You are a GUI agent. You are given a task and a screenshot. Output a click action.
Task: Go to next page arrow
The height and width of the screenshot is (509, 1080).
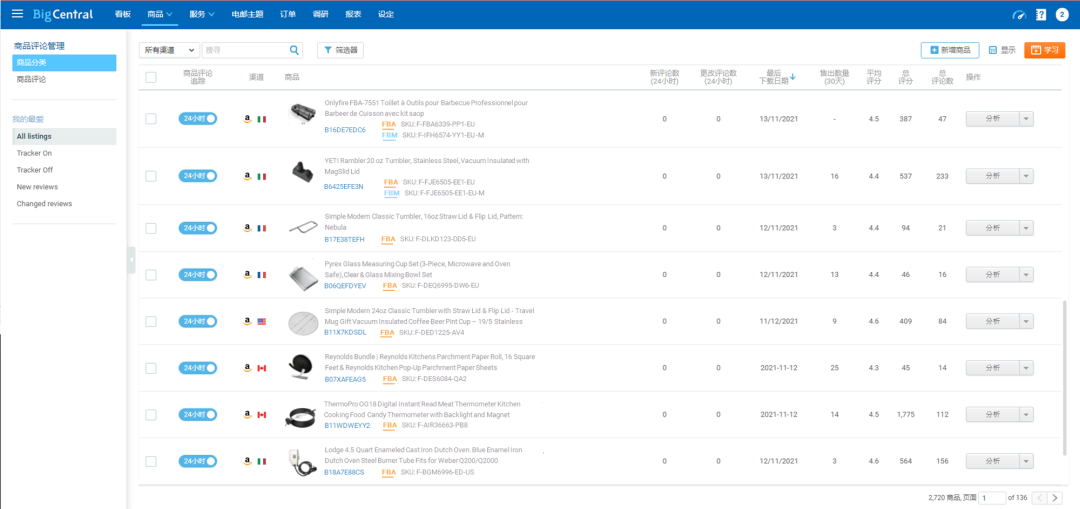[x=1056, y=497]
